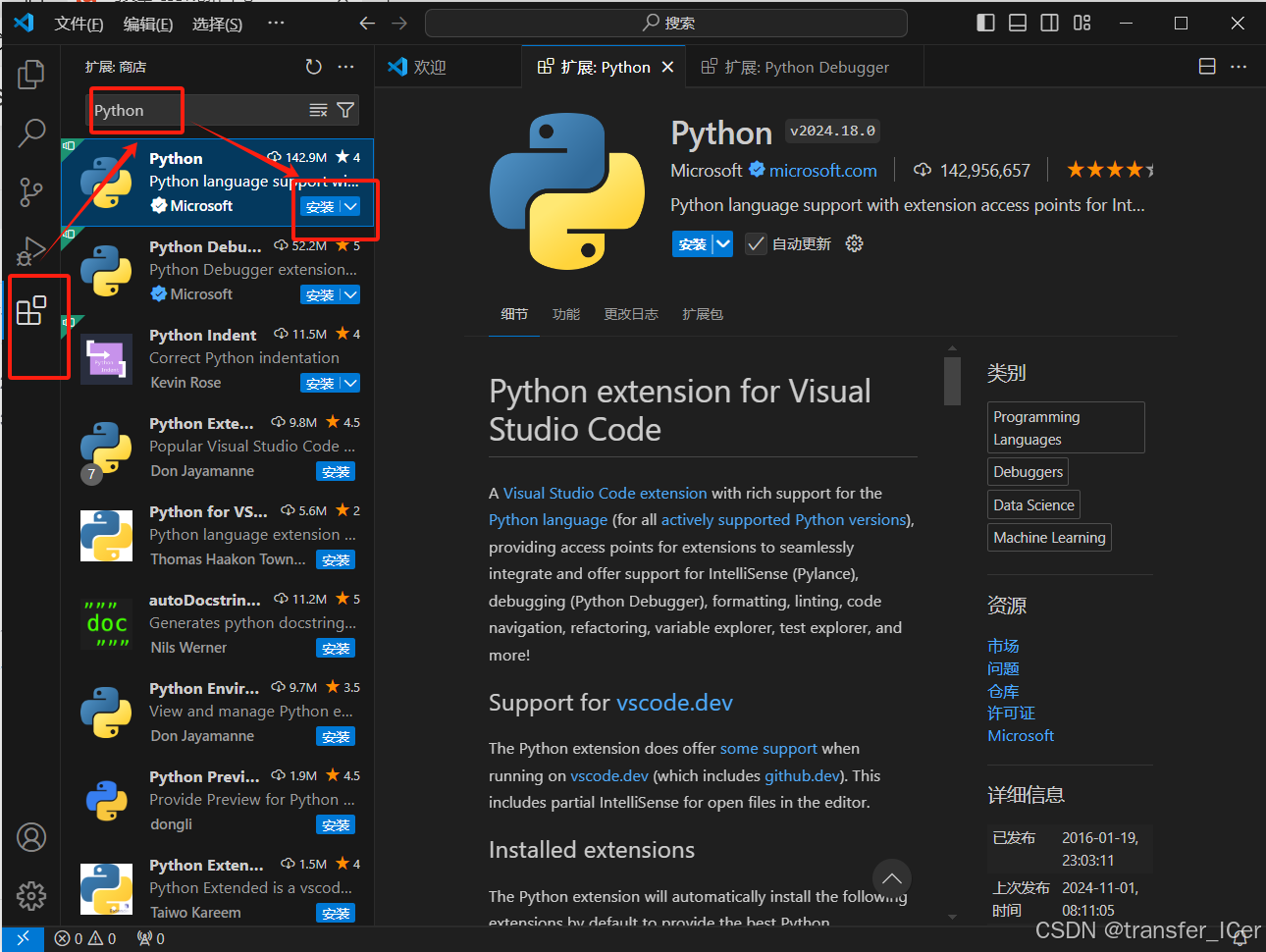Uncheck the 自动更新 checkbox
This screenshot has width=1266, height=952.
click(x=756, y=243)
